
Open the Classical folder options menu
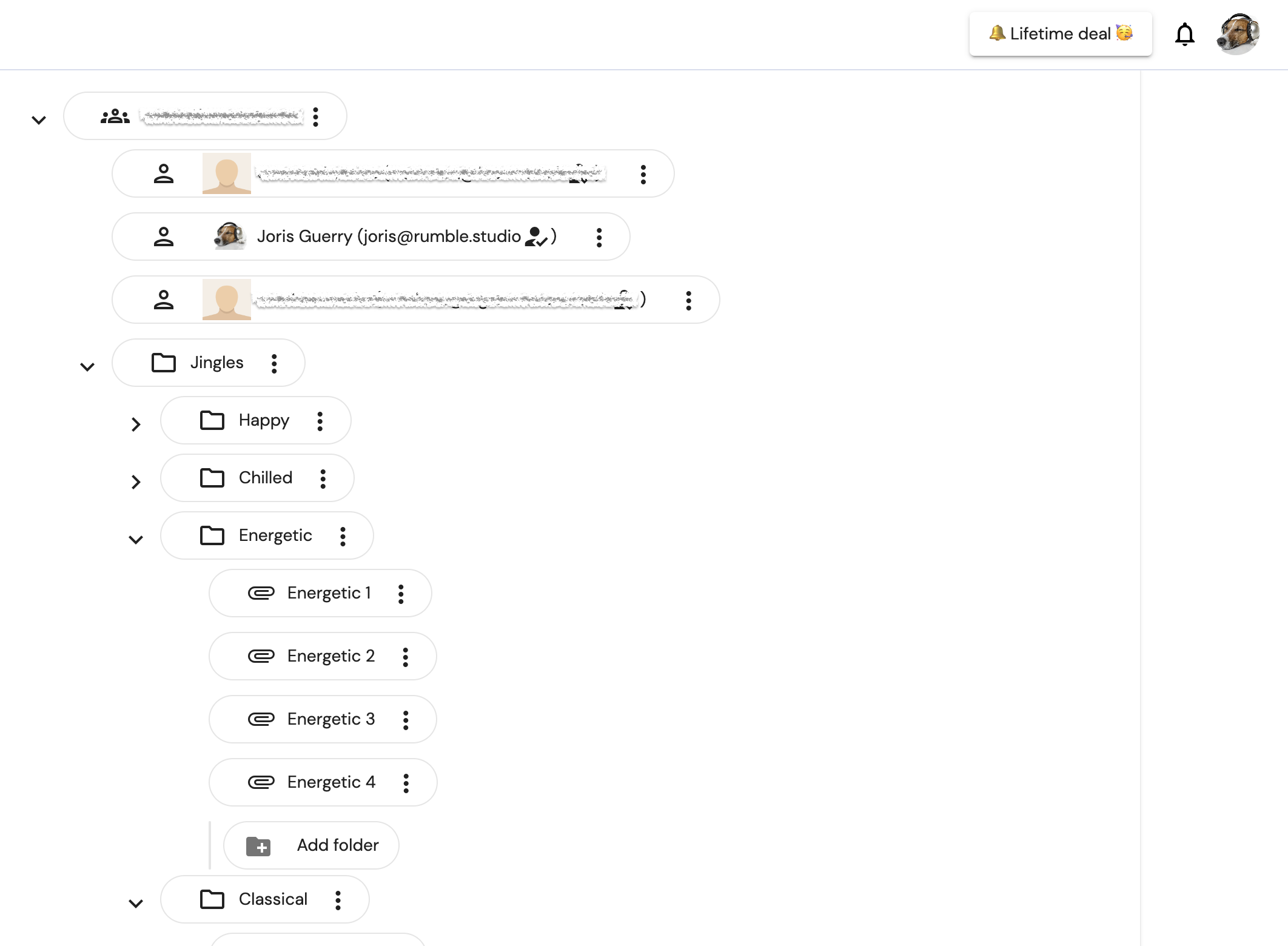(x=338, y=900)
